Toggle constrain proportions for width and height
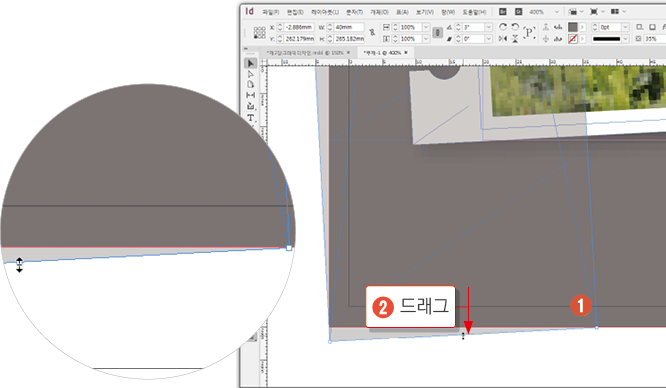The image size is (666, 388). click(x=373, y=32)
